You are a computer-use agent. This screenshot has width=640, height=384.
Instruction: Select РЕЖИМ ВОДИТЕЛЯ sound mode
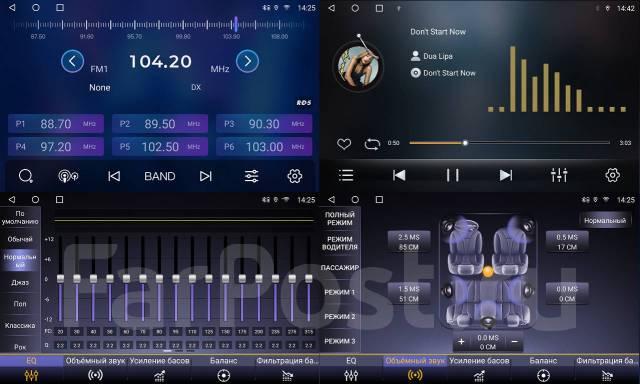[x=340, y=243]
